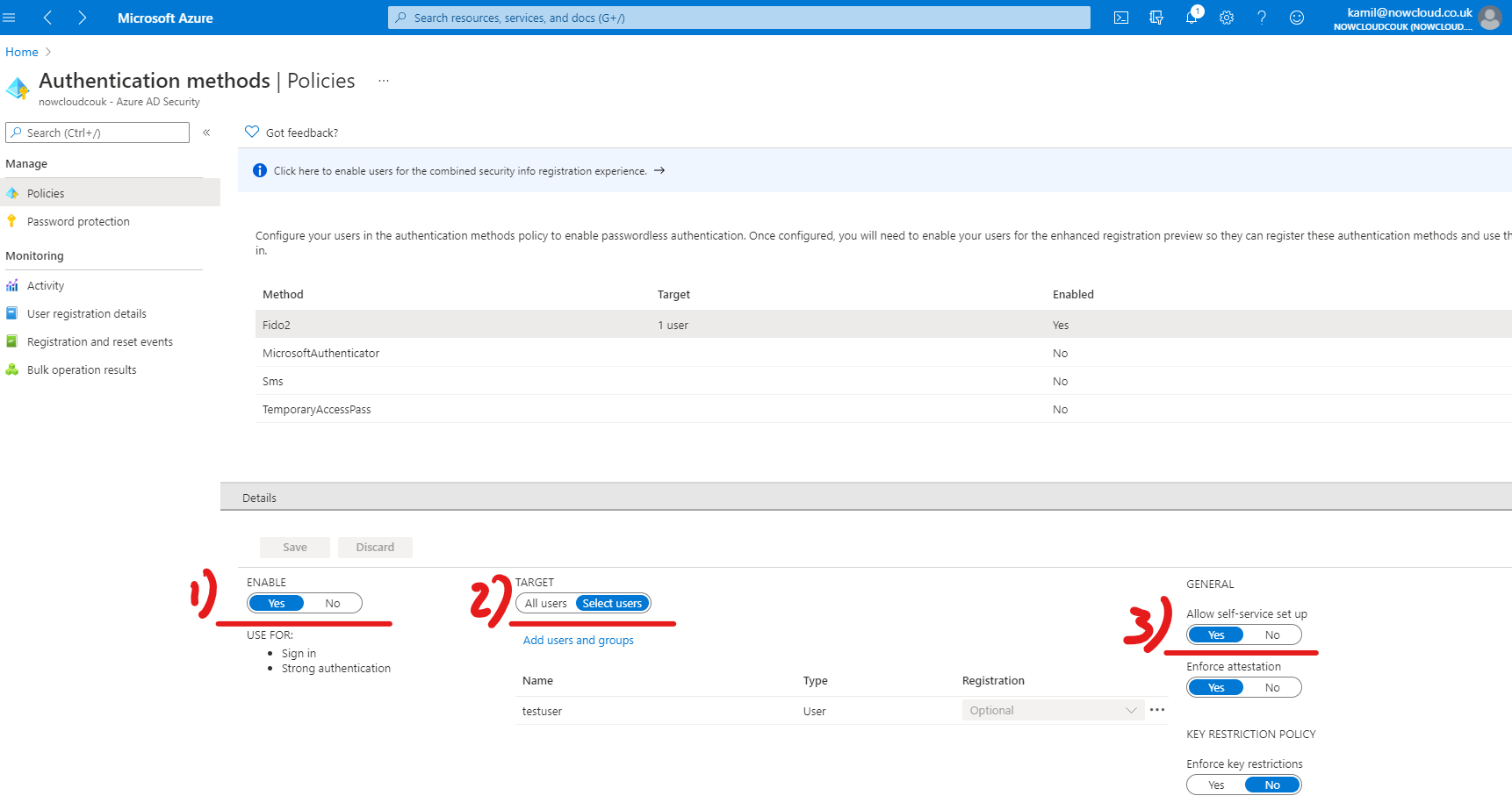
Task: Select the Fido2 method row
Action: coord(883,325)
